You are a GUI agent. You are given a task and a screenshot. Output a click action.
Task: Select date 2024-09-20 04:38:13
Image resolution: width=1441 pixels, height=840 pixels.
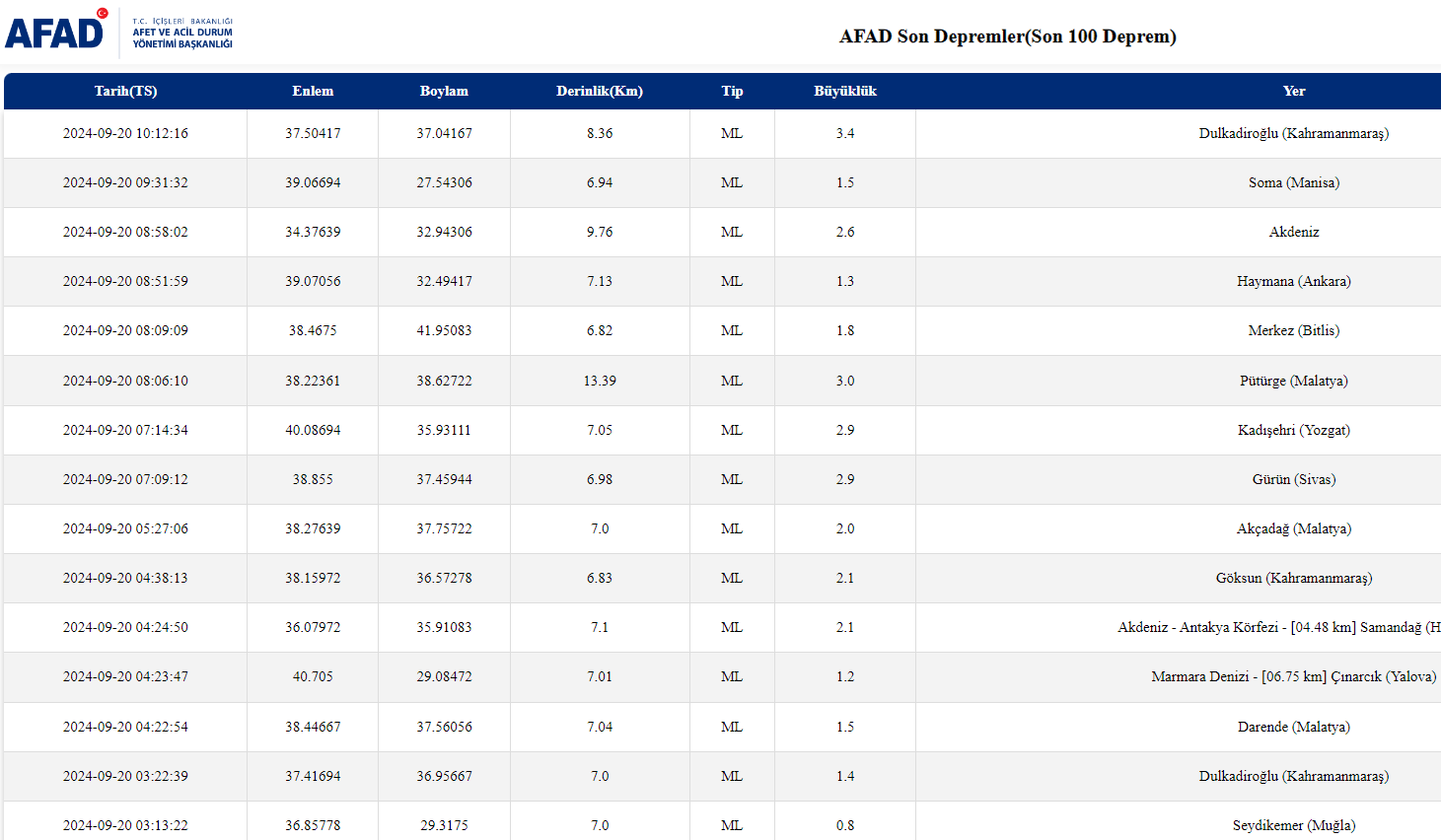point(125,578)
